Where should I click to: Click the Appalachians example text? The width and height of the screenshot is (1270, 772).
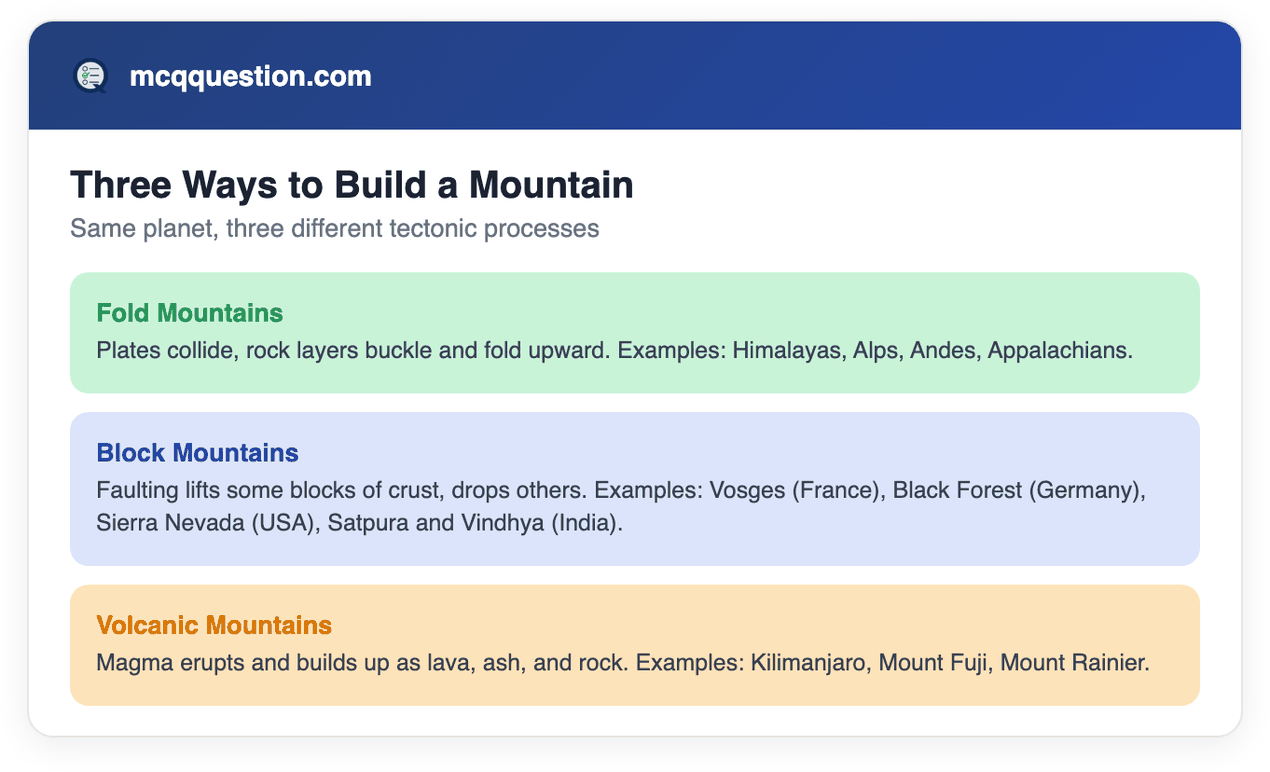click(x=1060, y=351)
